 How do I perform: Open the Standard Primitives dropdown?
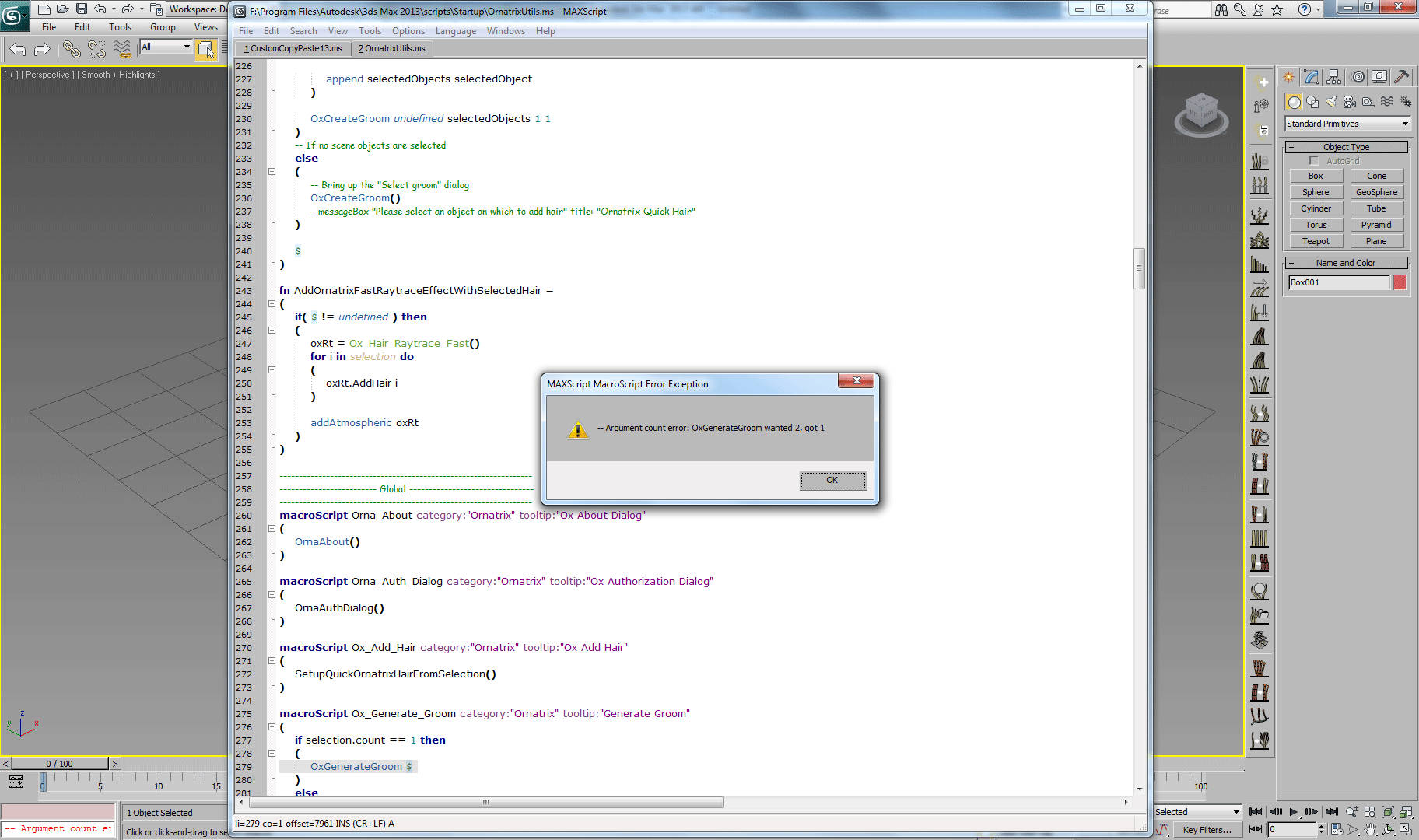[1347, 124]
